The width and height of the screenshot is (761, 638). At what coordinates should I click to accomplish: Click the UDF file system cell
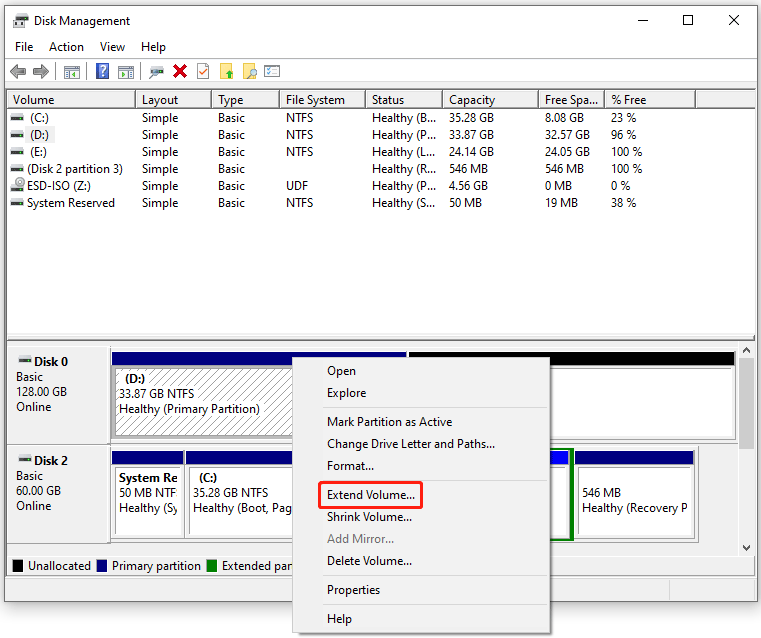pyautogui.click(x=297, y=186)
